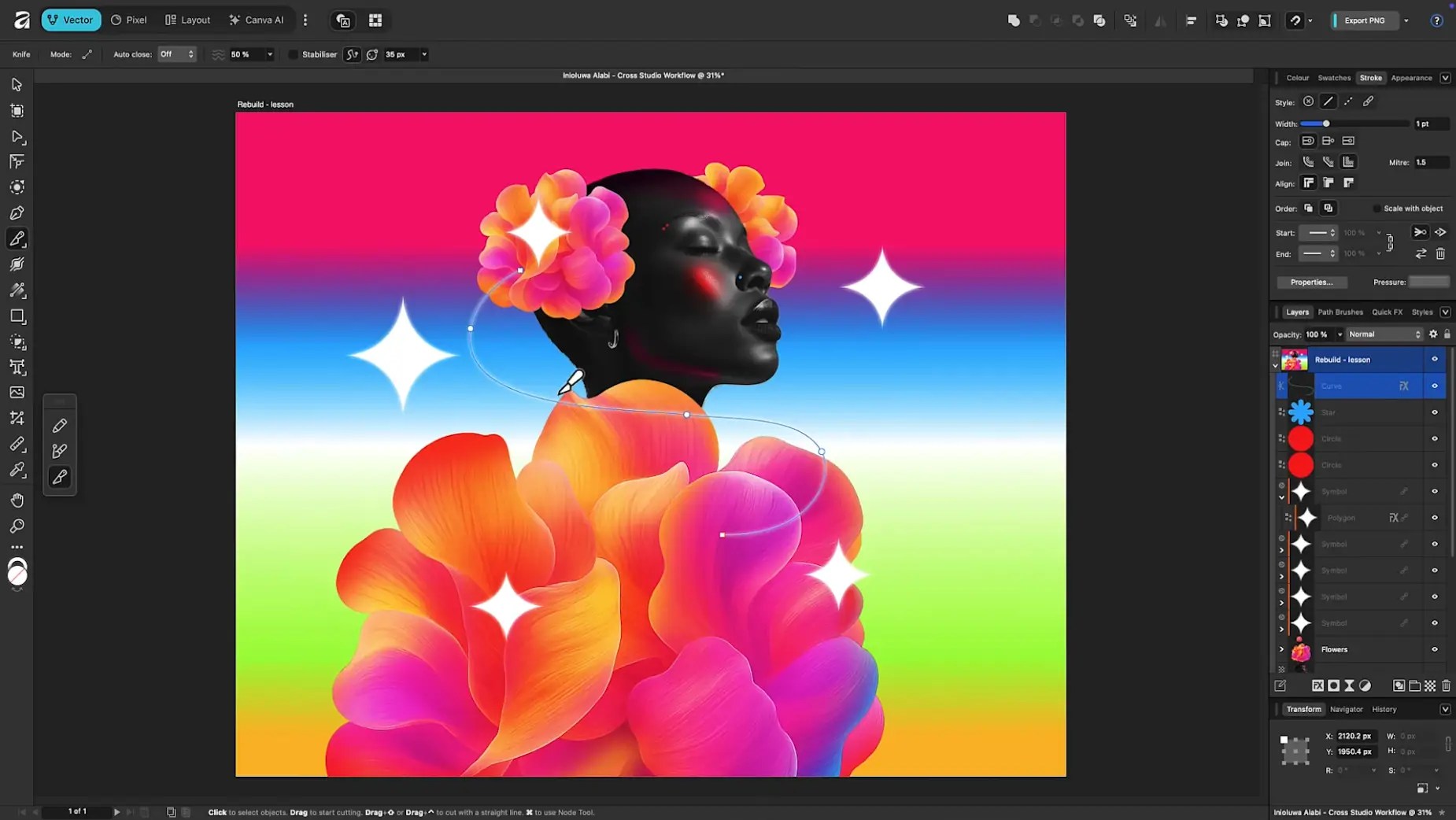Viewport: 1456px width, 820px height.
Task: Click the Layer FX icon below layers
Action: pyautogui.click(x=1317, y=686)
